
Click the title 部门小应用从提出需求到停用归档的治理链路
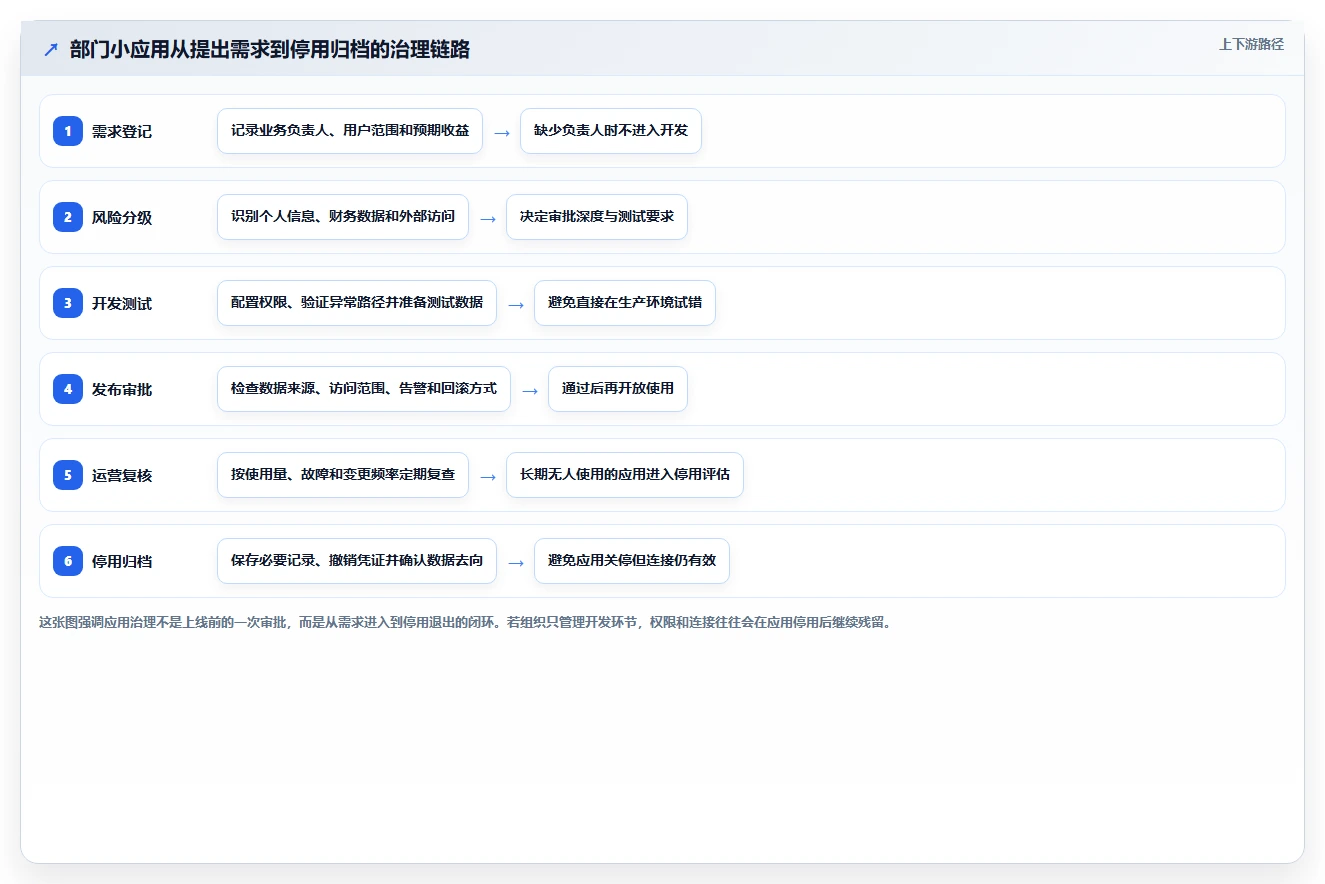pyautogui.click(x=270, y=50)
